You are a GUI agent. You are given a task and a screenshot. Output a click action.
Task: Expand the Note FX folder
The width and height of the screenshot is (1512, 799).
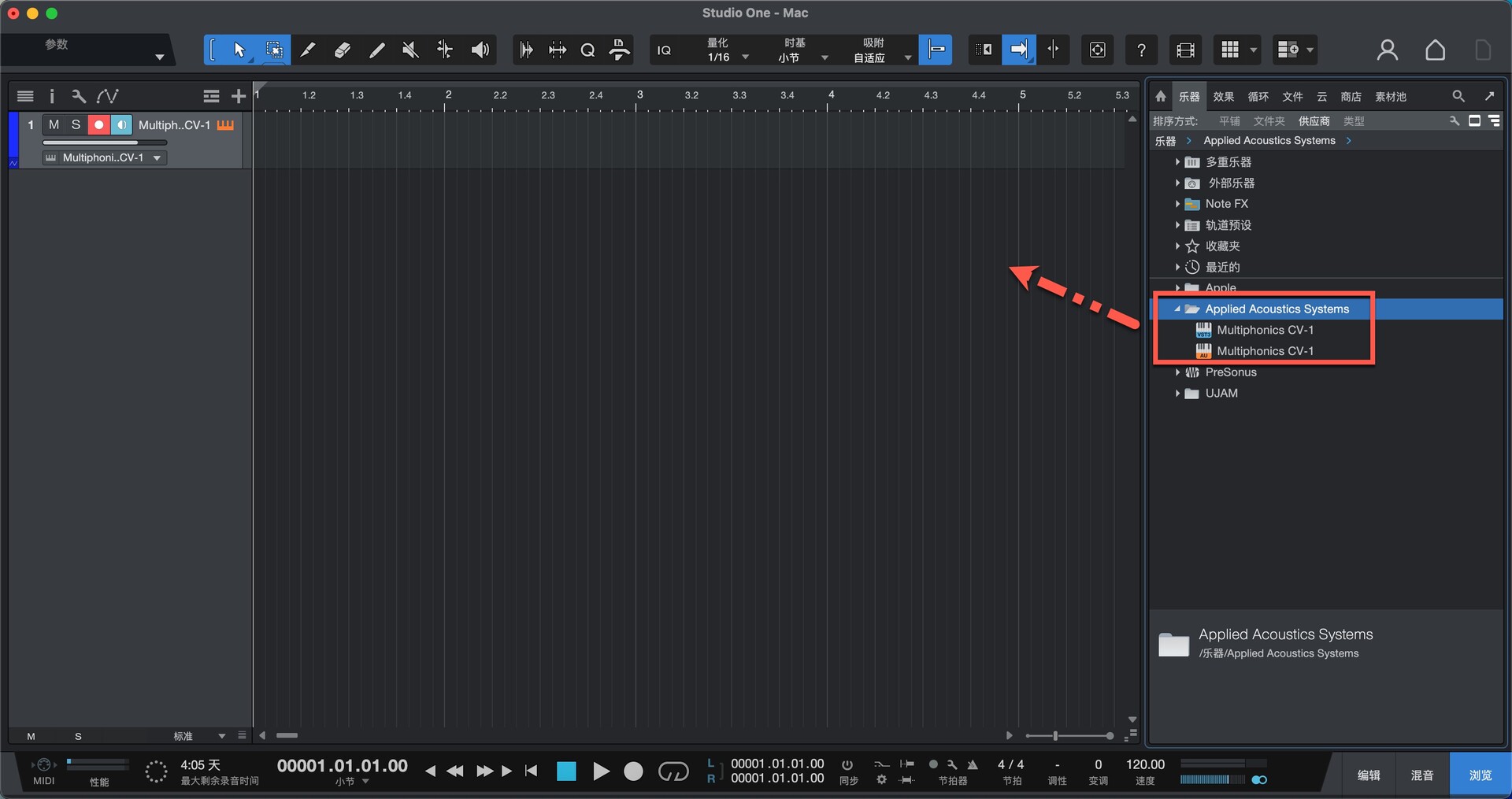click(x=1177, y=204)
